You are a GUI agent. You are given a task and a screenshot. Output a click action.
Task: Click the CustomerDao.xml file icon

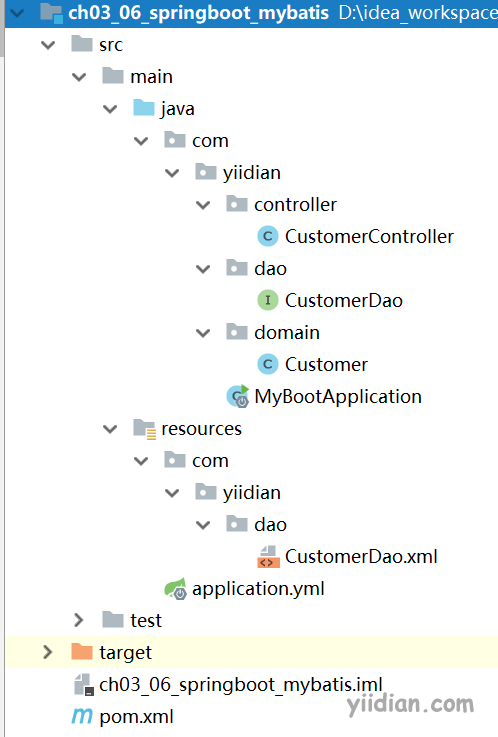[x=268, y=557]
